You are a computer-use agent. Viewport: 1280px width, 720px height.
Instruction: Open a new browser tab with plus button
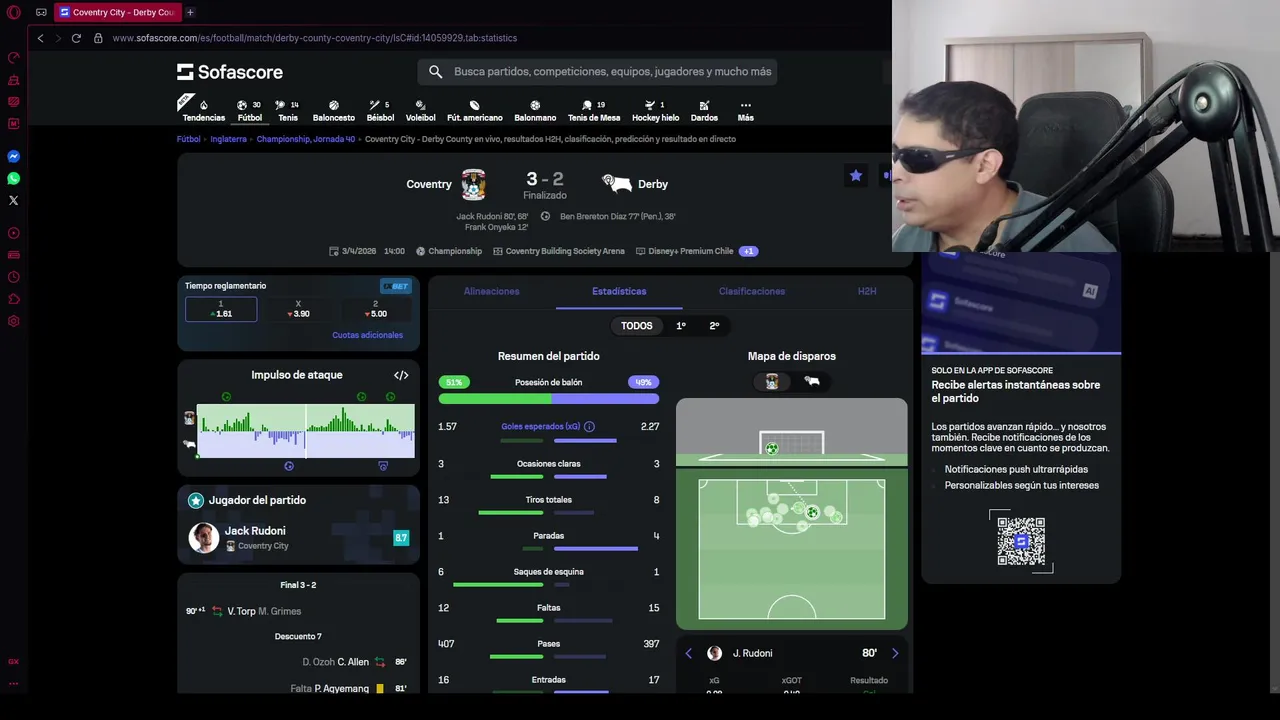(x=190, y=13)
